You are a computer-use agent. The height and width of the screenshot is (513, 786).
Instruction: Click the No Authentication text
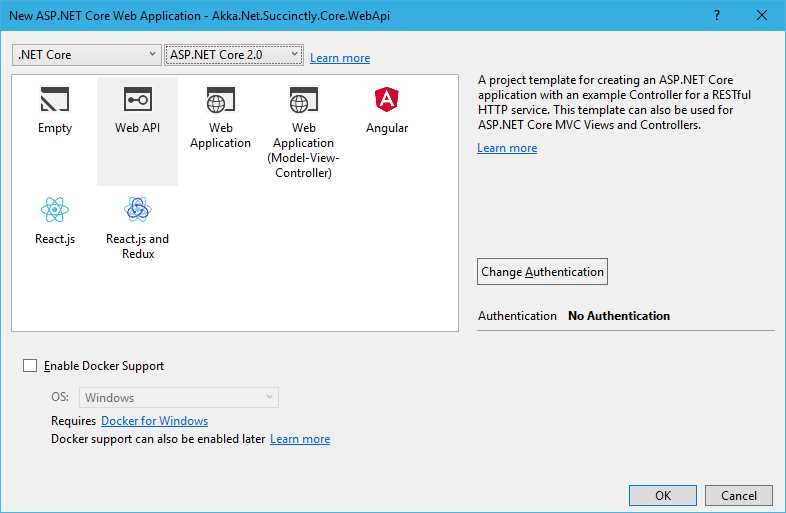pos(619,315)
